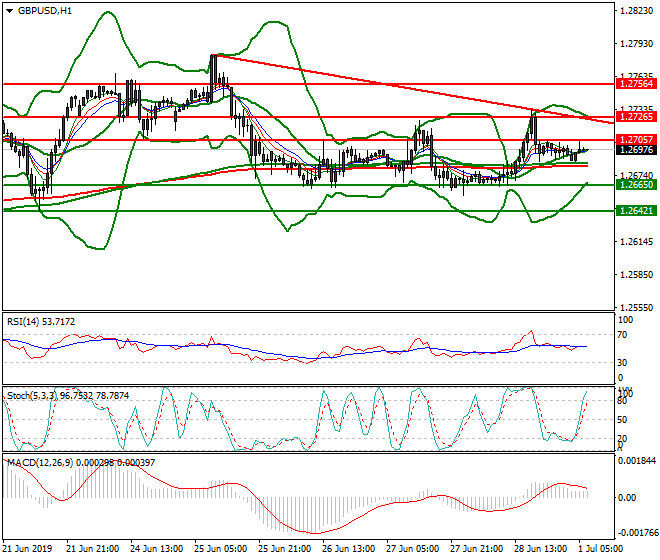
Task: Select the 1.26650 green support label
Action: (x=636, y=184)
